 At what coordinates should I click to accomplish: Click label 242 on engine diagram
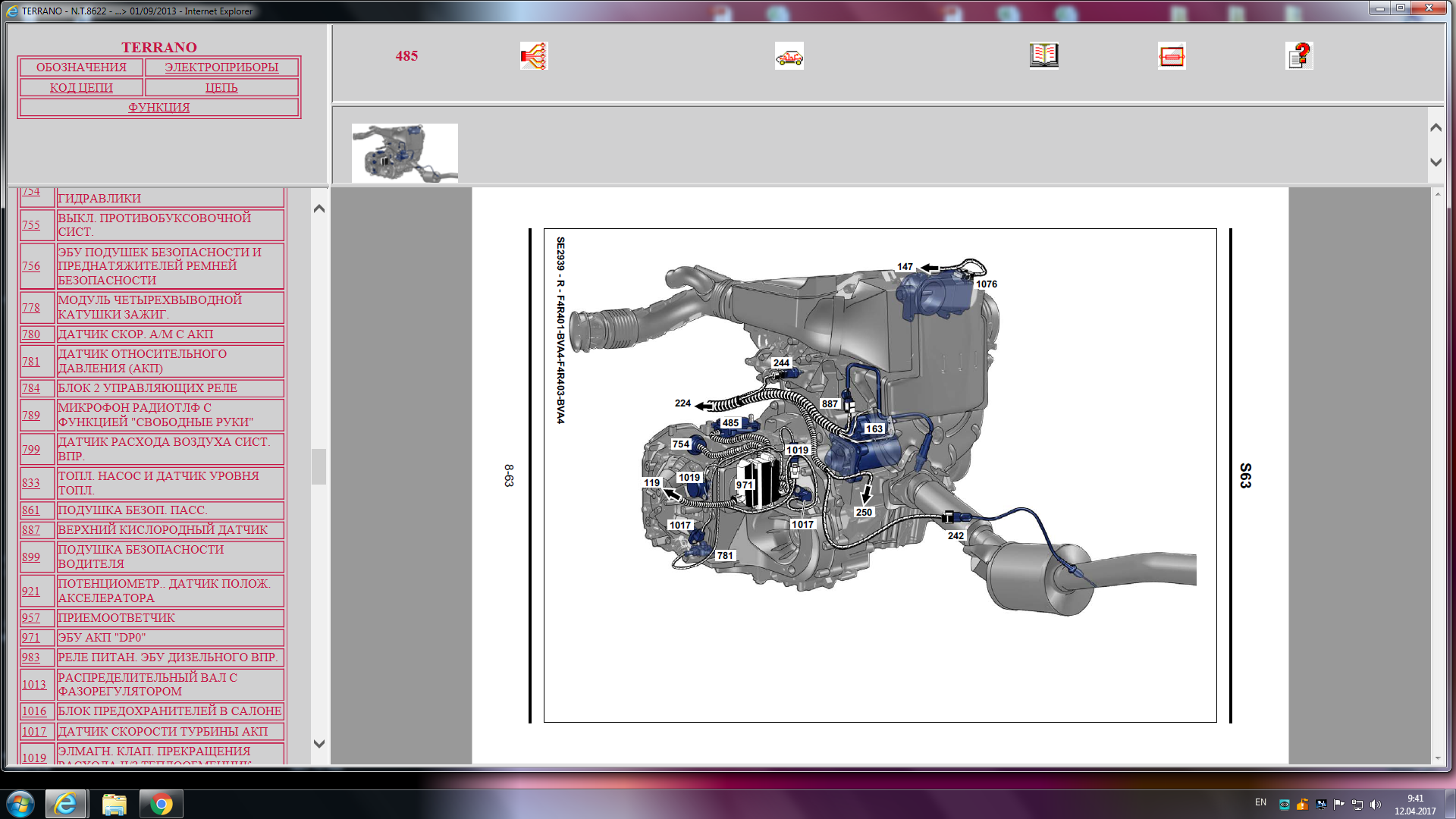coord(955,536)
